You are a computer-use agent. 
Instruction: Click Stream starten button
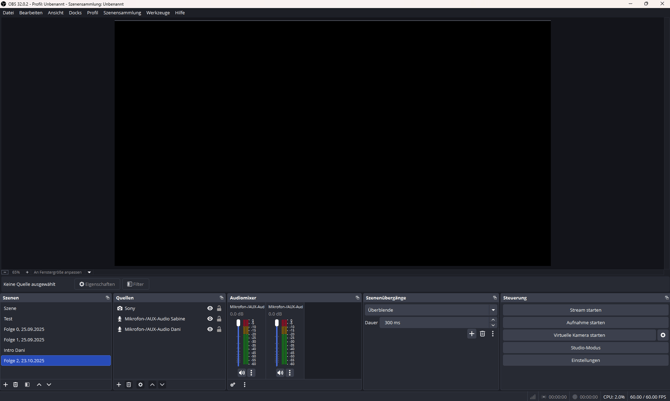pos(585,310)
